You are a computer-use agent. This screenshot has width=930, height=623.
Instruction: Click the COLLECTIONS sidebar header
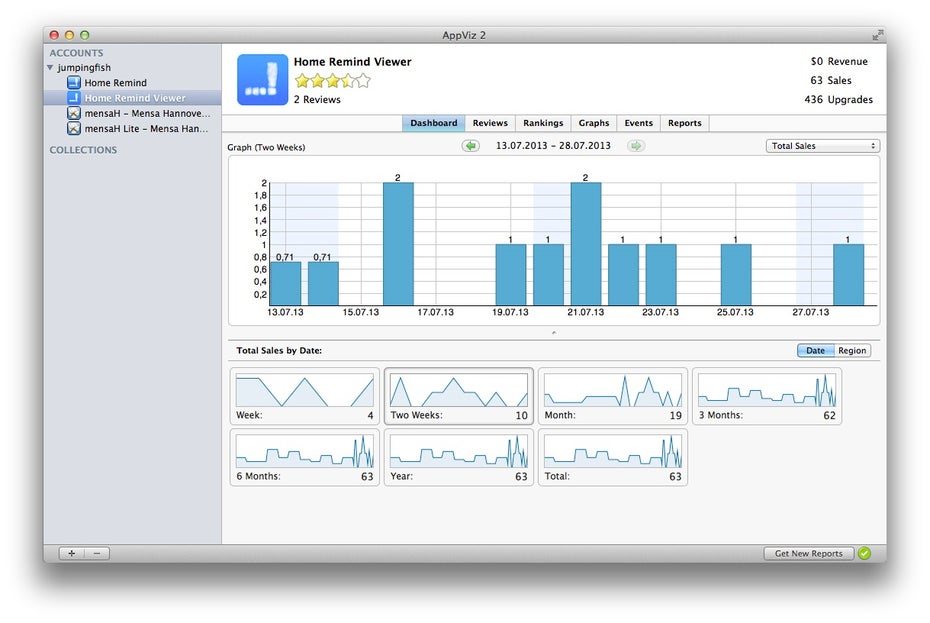click(83, 150)
